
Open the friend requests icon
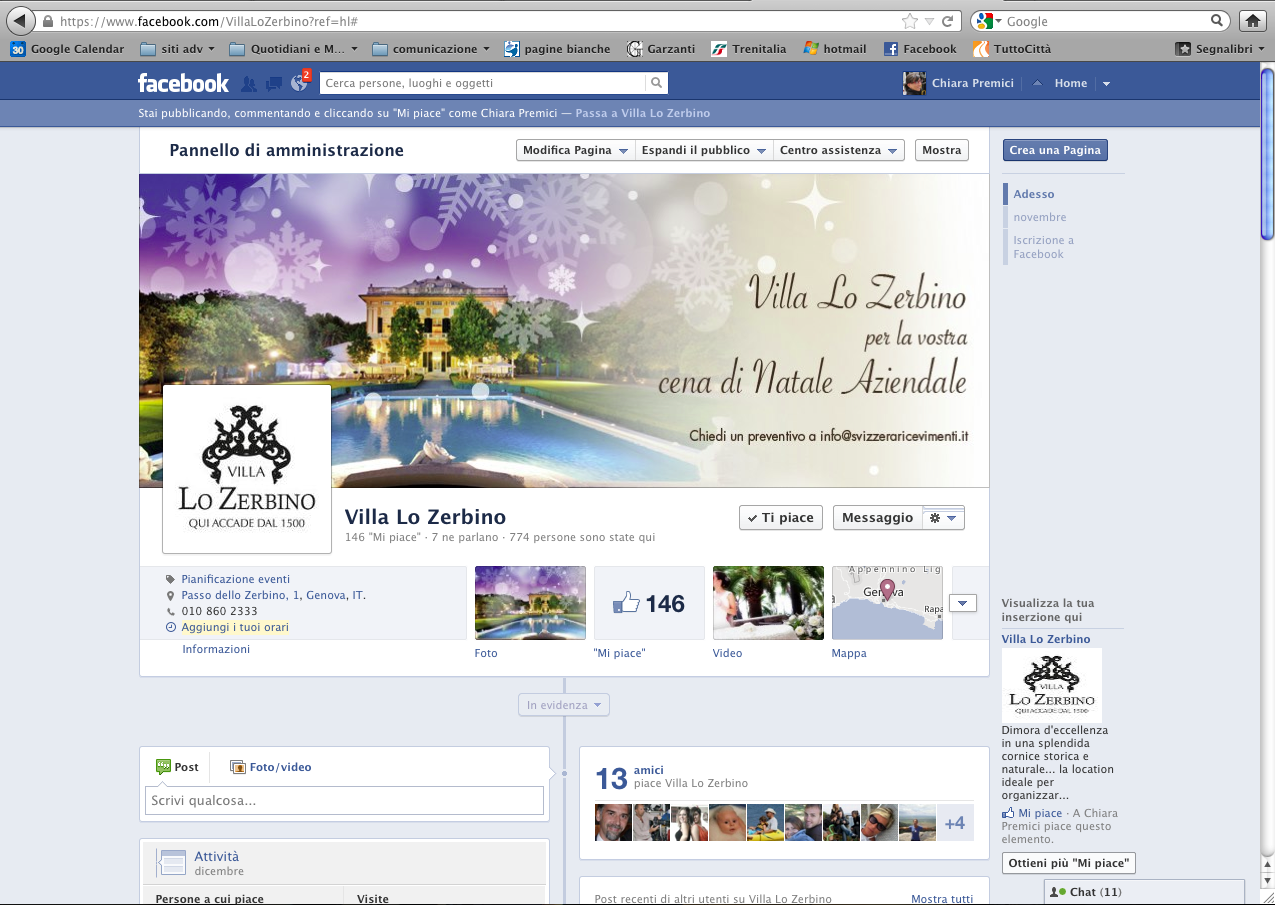[249, 84]
